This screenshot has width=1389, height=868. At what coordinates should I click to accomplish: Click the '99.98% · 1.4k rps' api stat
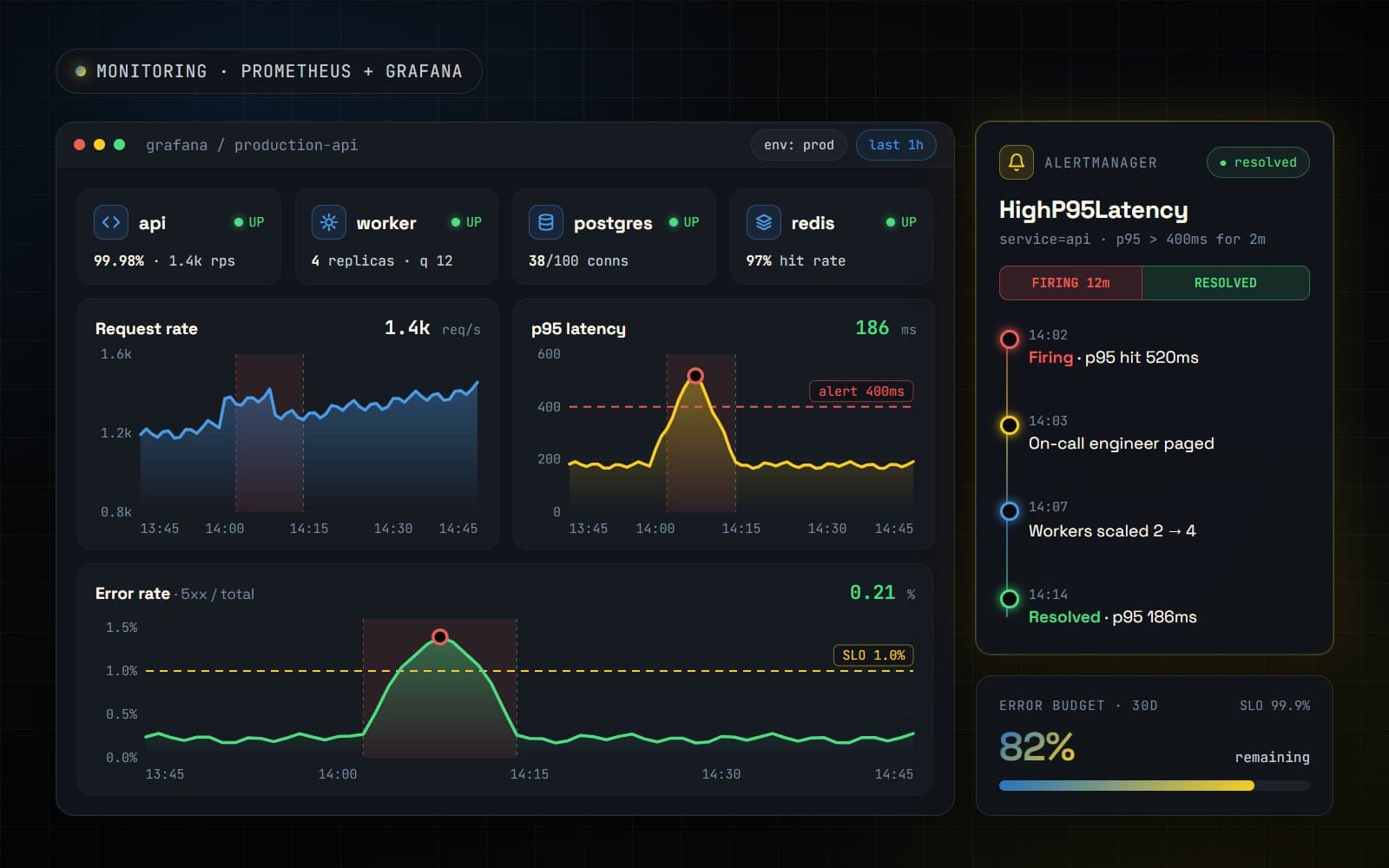[164, 260]
